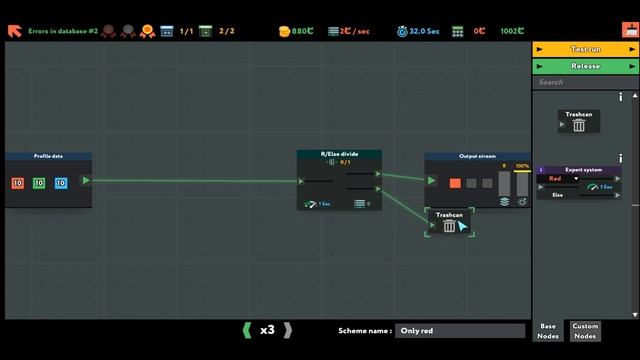Click the Scheme name field Only red
The image size is (640, 360).
point(460,331)
